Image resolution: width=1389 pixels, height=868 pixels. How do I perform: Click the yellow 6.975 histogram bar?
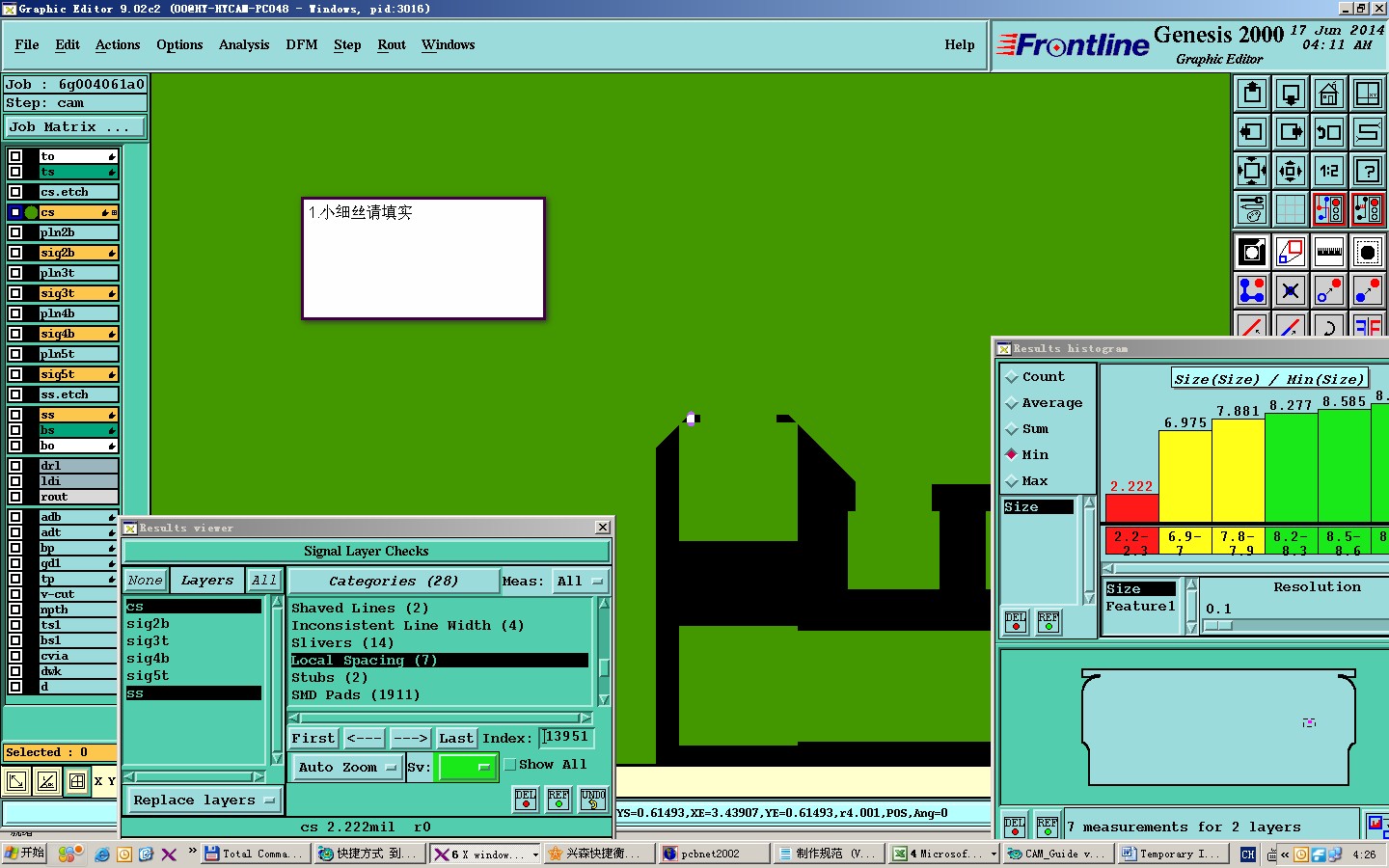1185,476
